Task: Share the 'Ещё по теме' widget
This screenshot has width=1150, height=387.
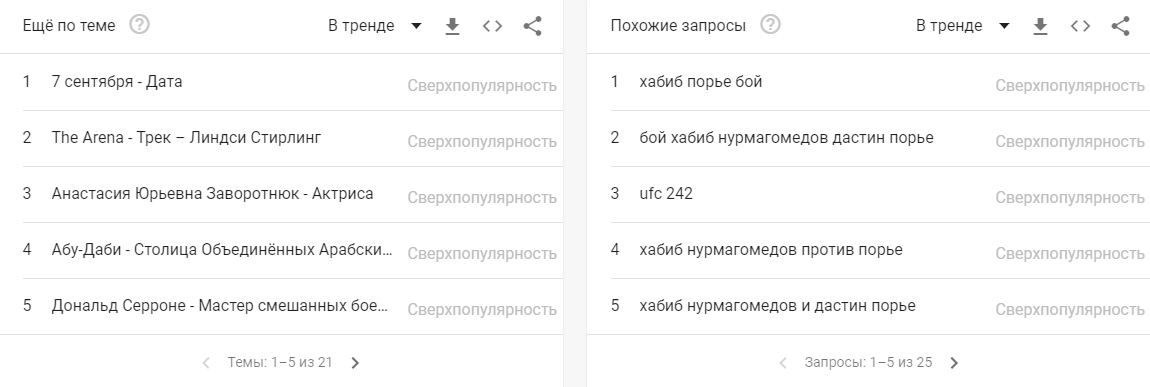Action: click(532, 26)
